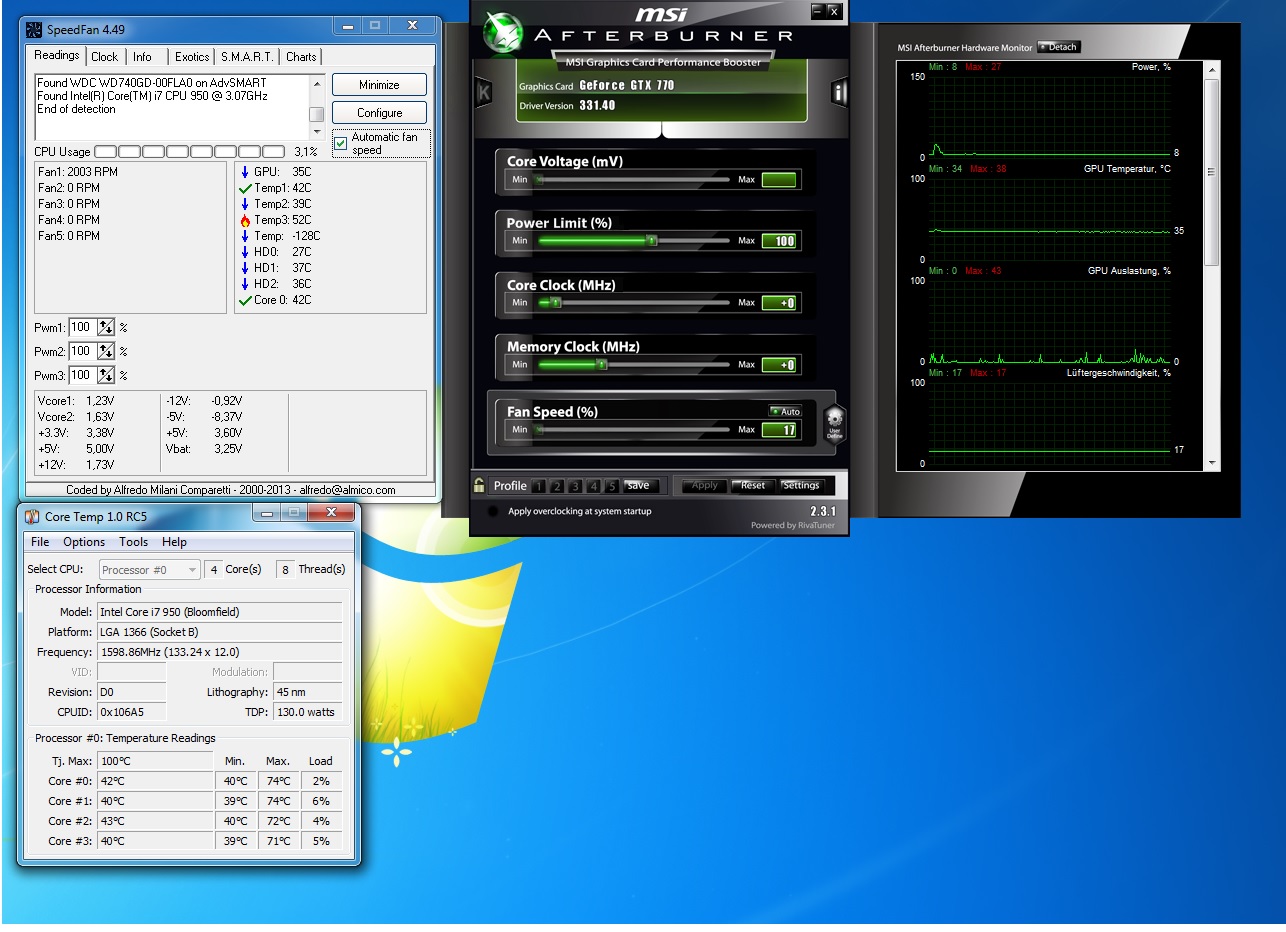Click the Configure button in SpeedFan

pos(379,113)
